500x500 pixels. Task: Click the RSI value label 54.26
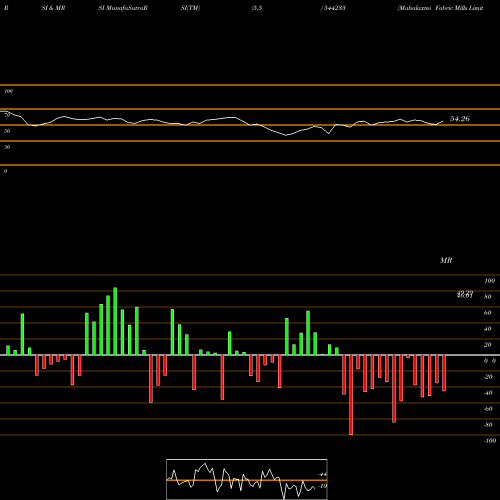pos(460,119)
